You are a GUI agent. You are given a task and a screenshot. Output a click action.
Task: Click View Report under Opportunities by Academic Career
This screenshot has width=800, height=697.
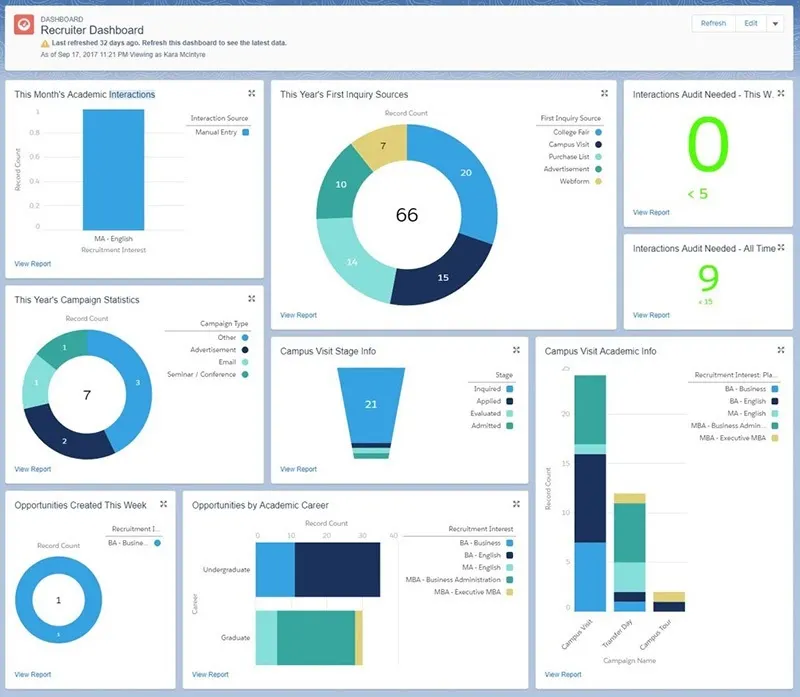(x=210, y=674)
